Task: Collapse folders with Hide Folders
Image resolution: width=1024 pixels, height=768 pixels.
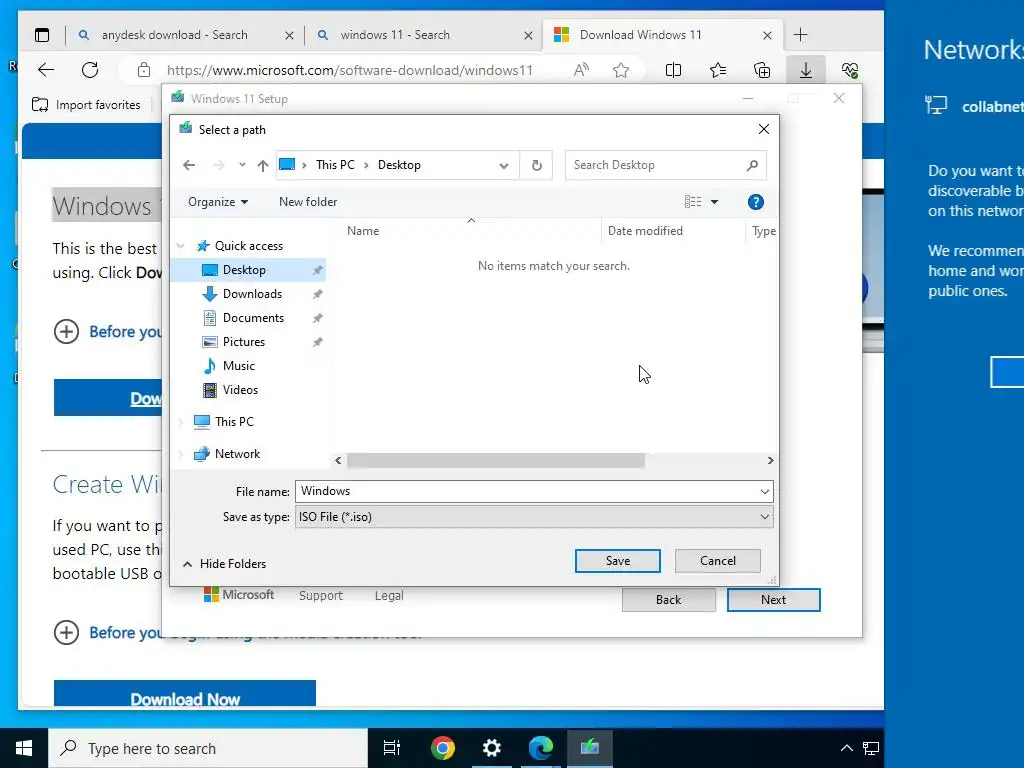Action: click(x=225, y=564)
